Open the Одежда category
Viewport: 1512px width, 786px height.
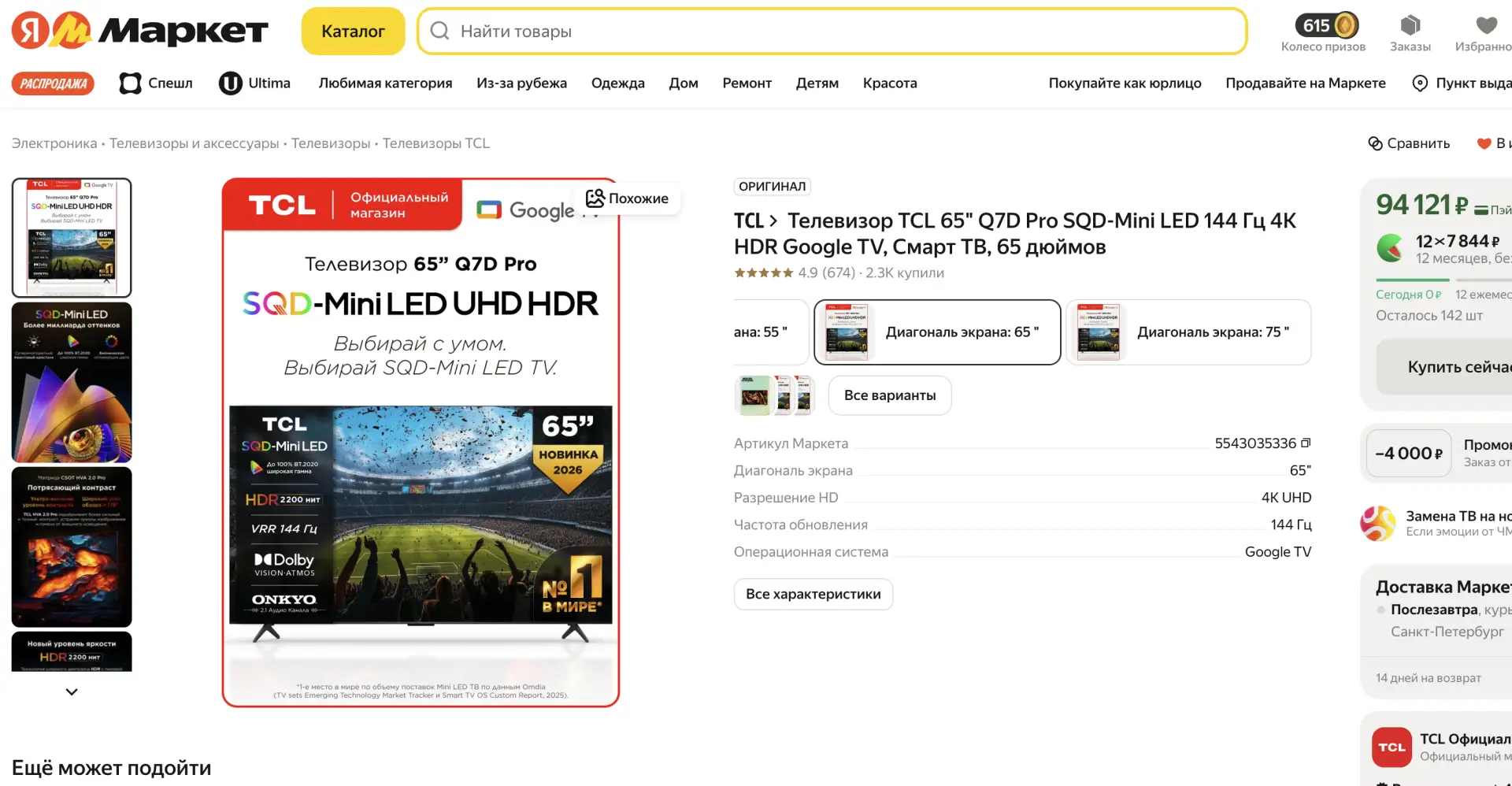pos(618,83)
